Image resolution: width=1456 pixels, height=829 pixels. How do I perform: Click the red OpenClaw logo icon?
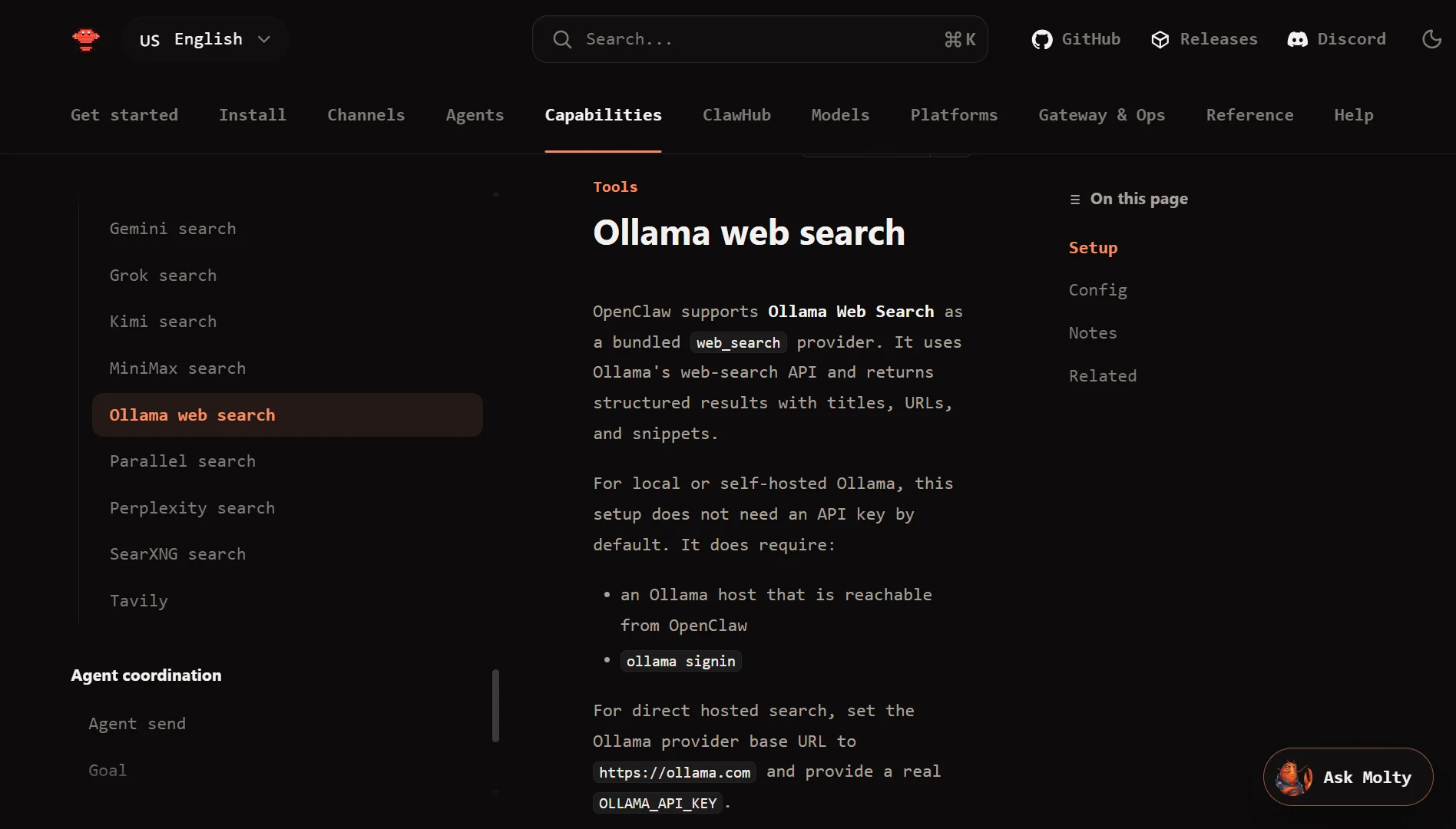(86, 39)
